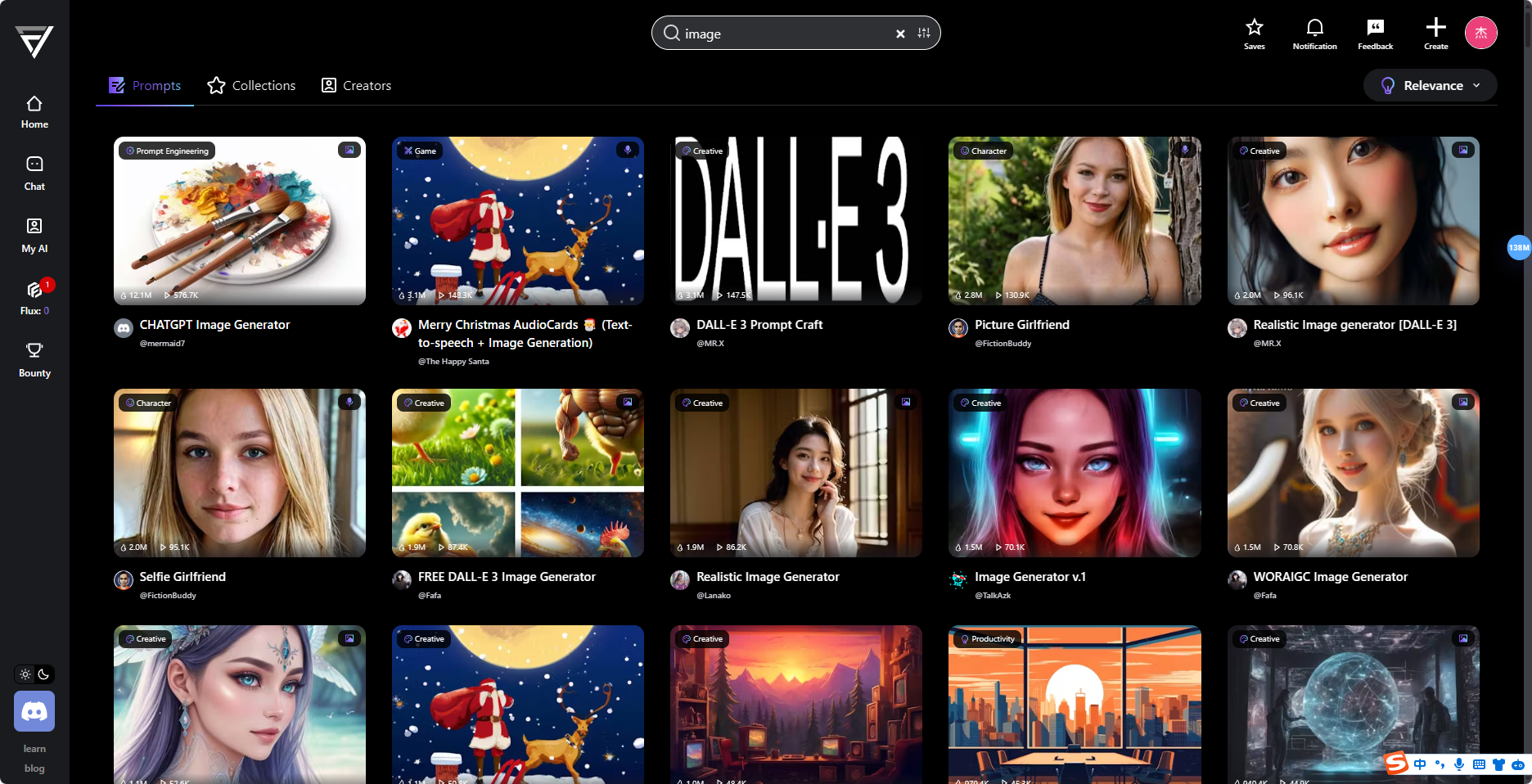Switch to the Creators tab
Image resolution: width=1532 pixels, height=784 pixels.
pyautogui.click(x=356, y=85)
